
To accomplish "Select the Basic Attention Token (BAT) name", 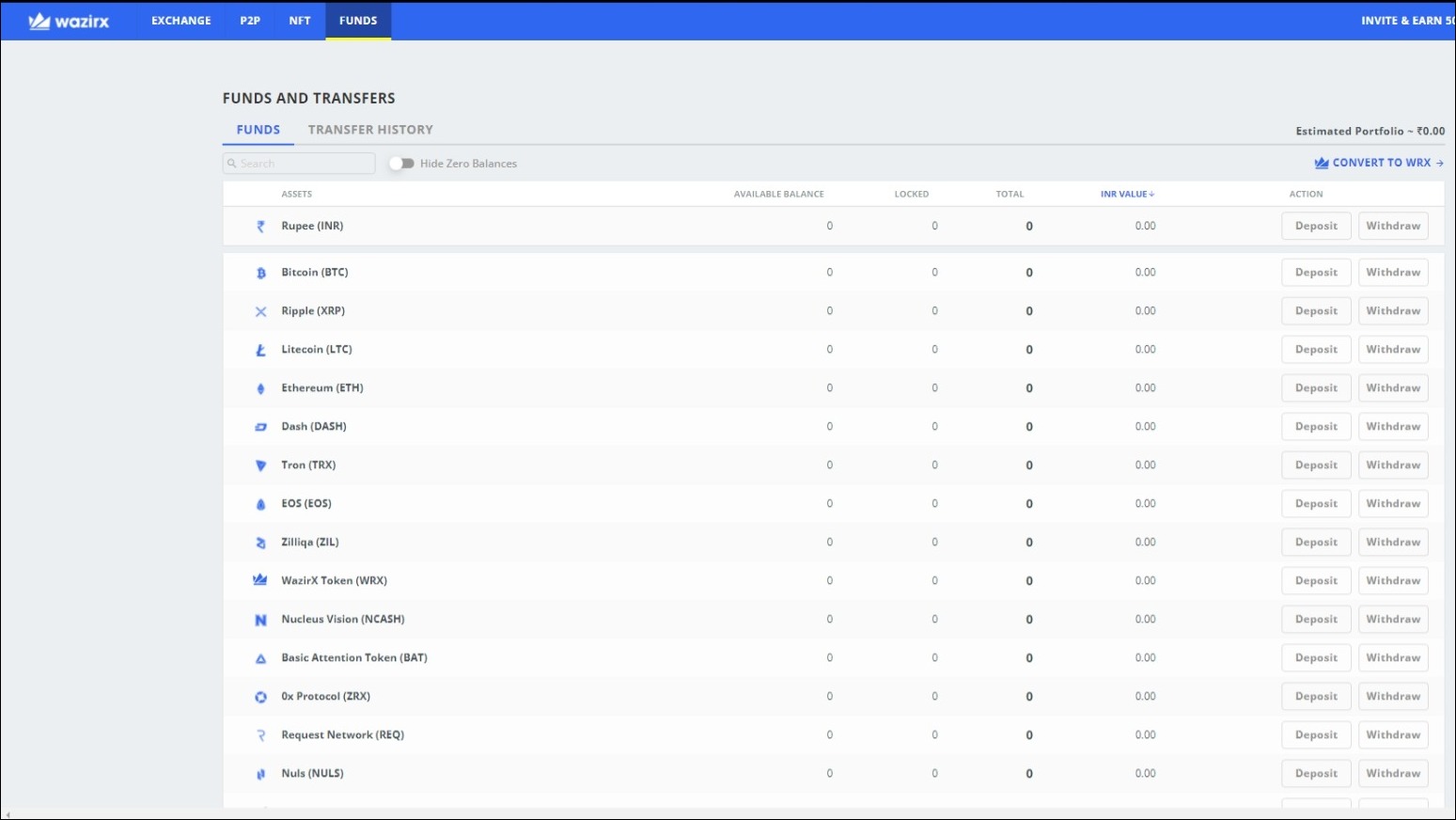I will tap(354, 658).
